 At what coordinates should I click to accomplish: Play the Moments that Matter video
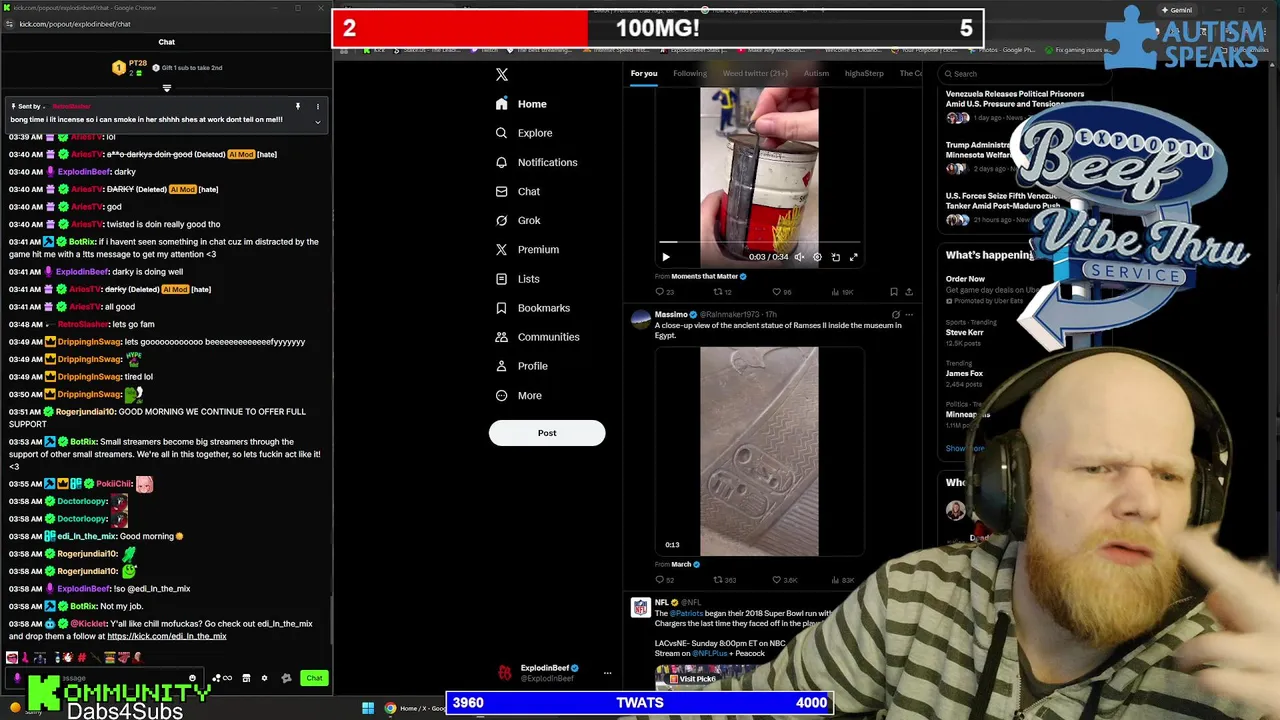[666, 257]
